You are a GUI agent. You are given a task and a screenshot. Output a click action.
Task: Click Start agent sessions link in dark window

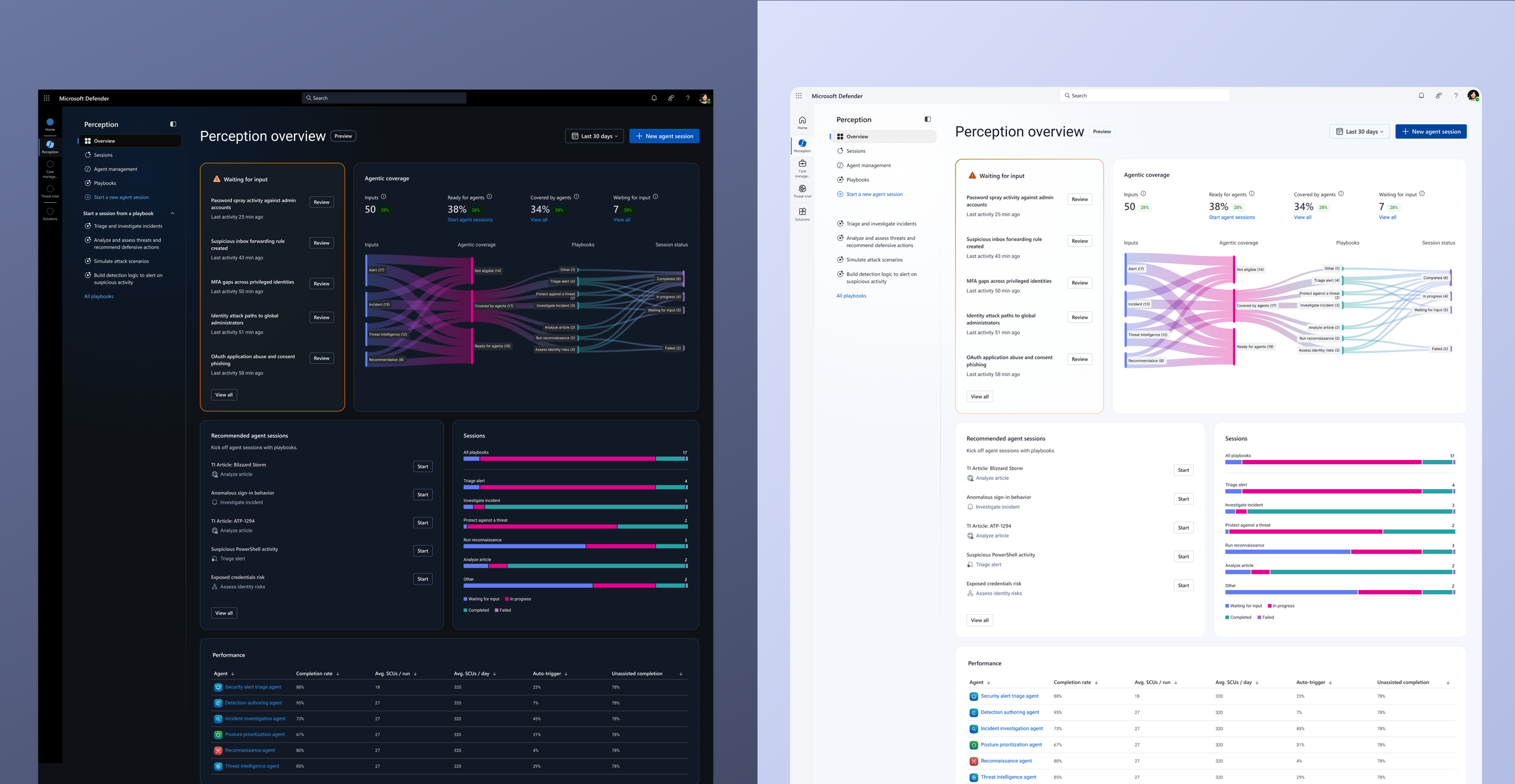[x=470, y=220]
